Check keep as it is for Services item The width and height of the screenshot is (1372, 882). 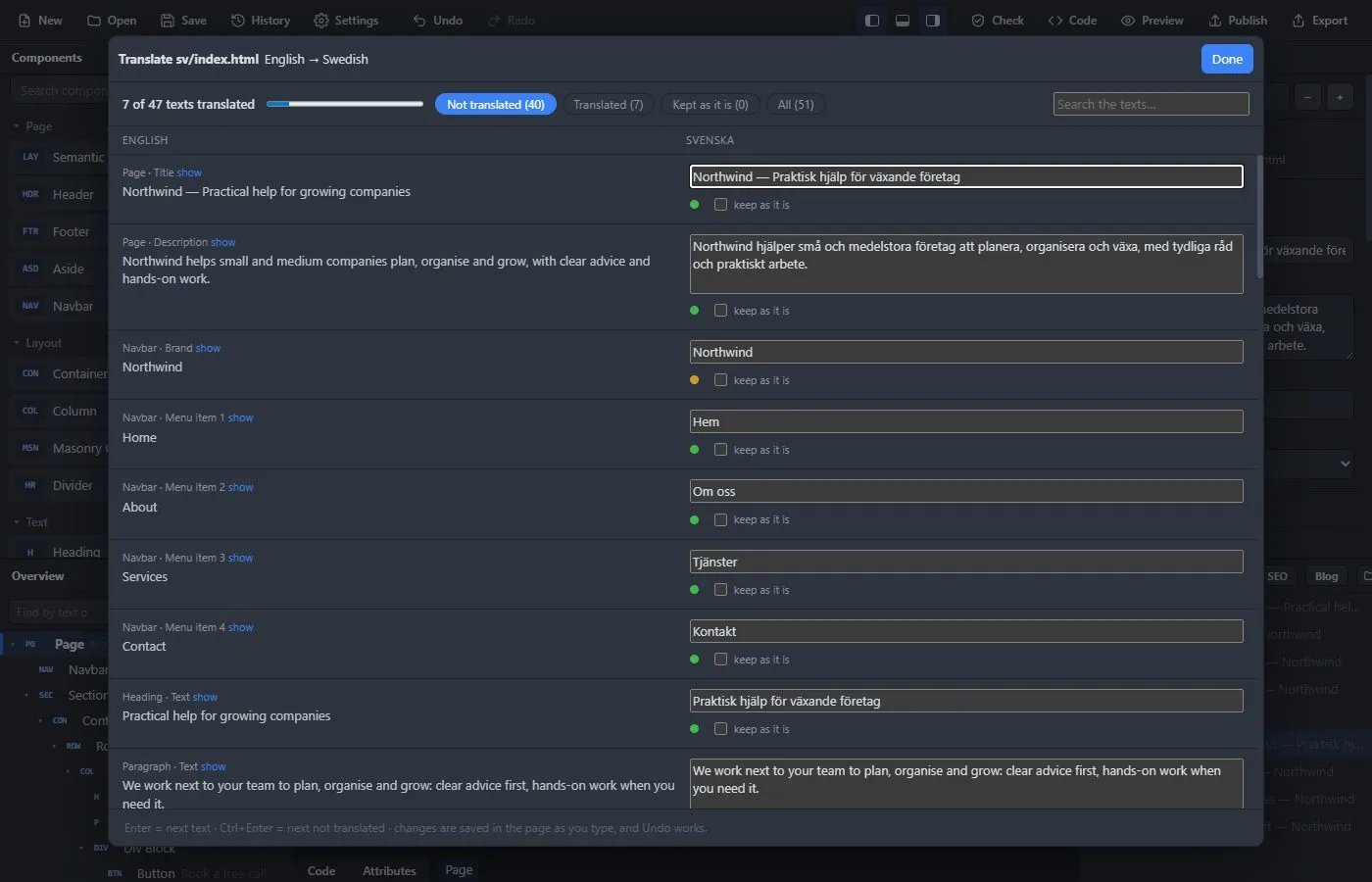click(x=720, y=590)
